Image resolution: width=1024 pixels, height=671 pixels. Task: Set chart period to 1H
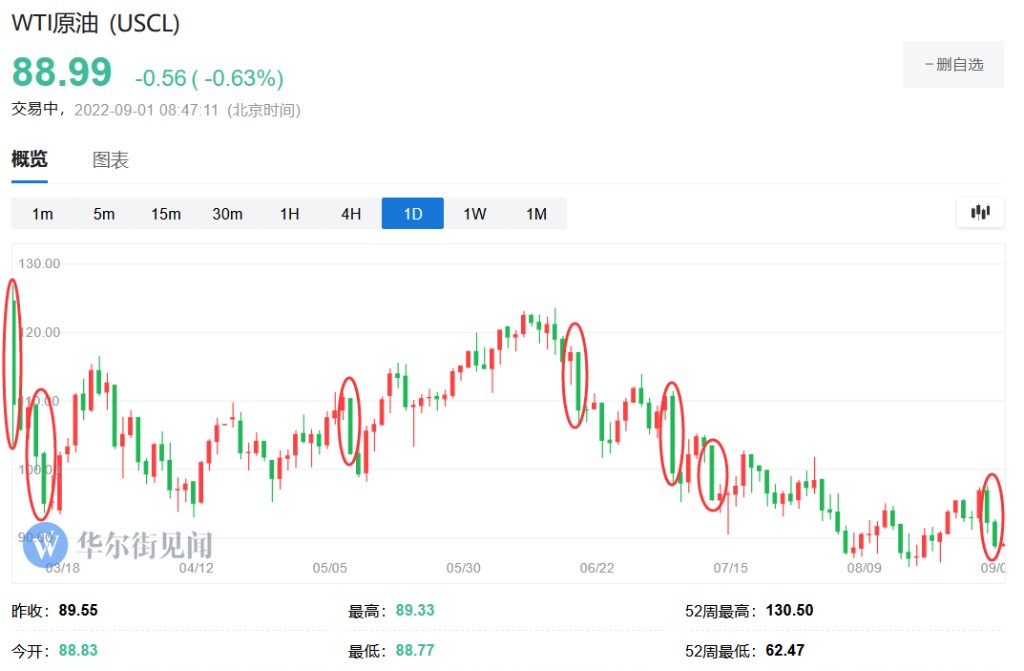point(289,214)
